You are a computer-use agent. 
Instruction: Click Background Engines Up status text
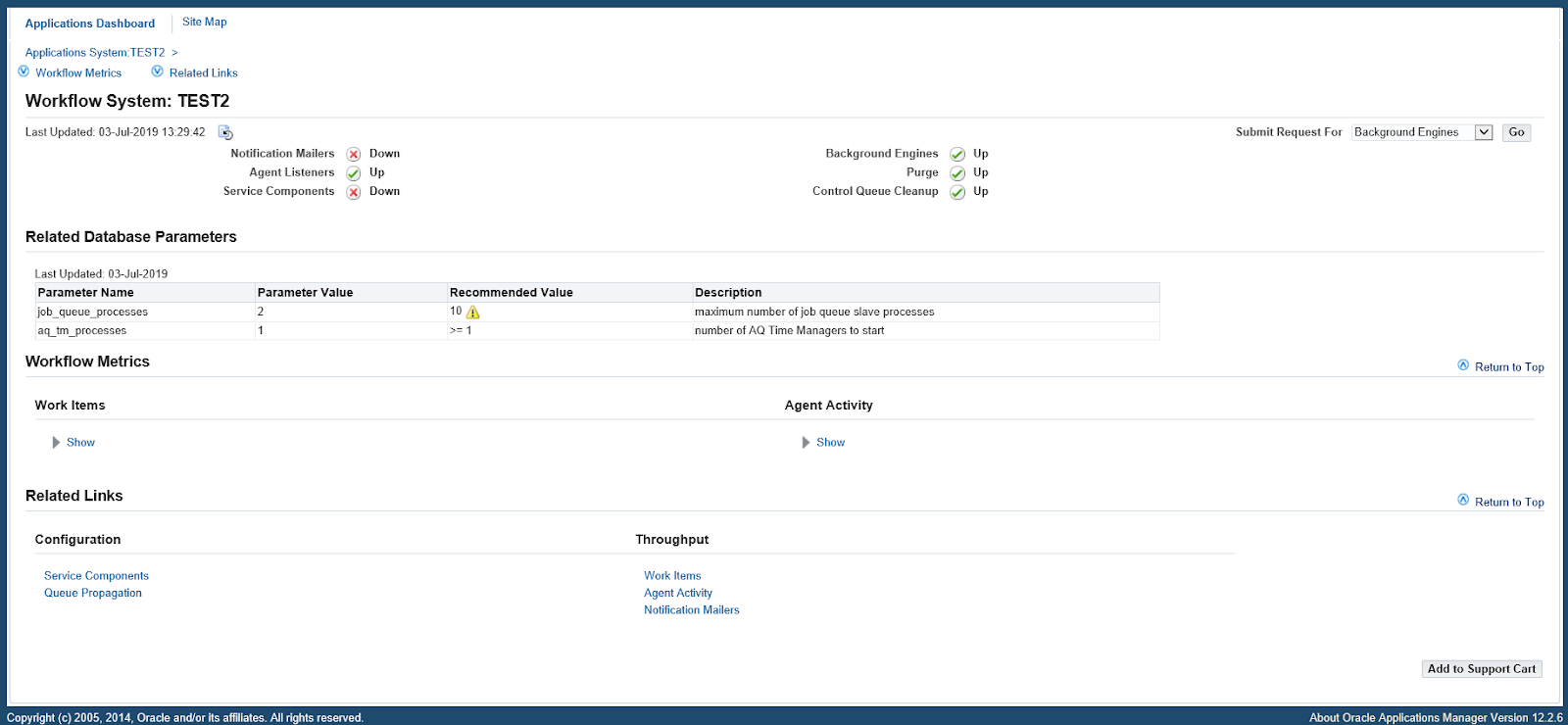click(980, 154)
